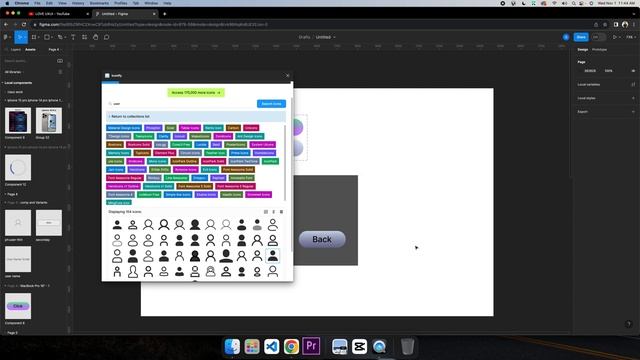Toggle assets list view icon
The width and height of the screenshot is (640, 360).
tap(60, 72)
